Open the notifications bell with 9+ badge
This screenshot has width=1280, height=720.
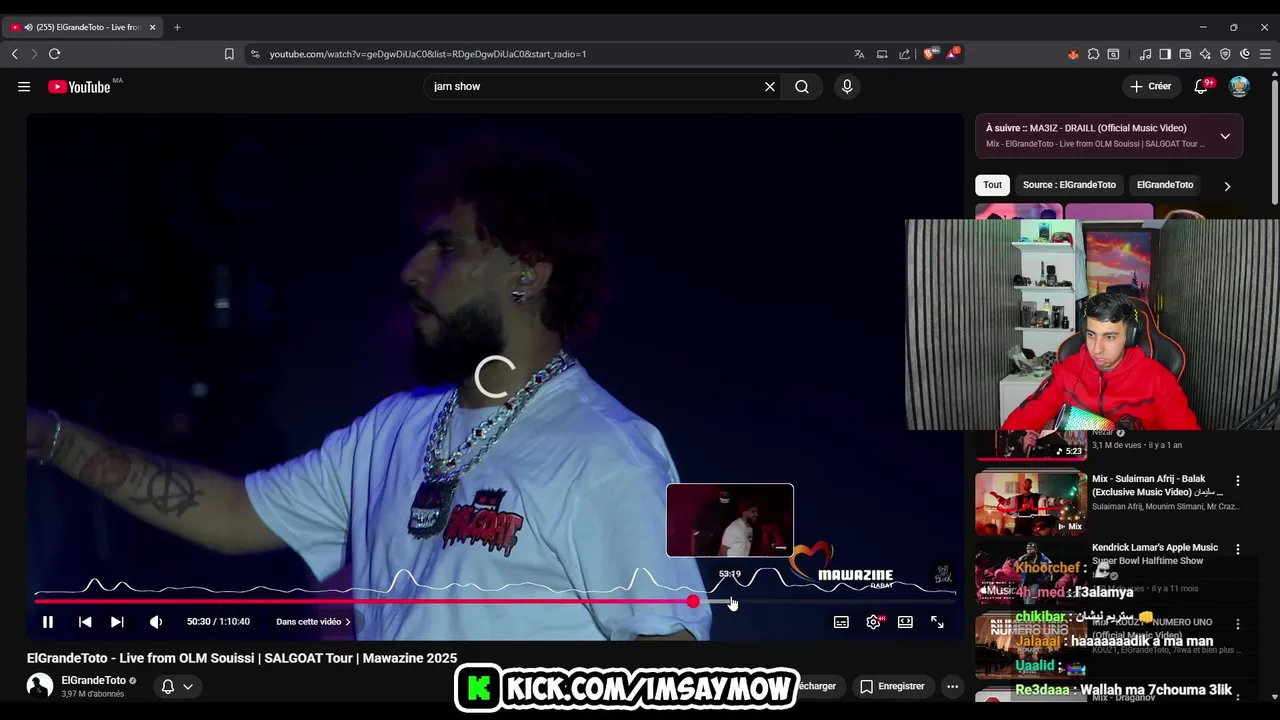pos(1203,87)
